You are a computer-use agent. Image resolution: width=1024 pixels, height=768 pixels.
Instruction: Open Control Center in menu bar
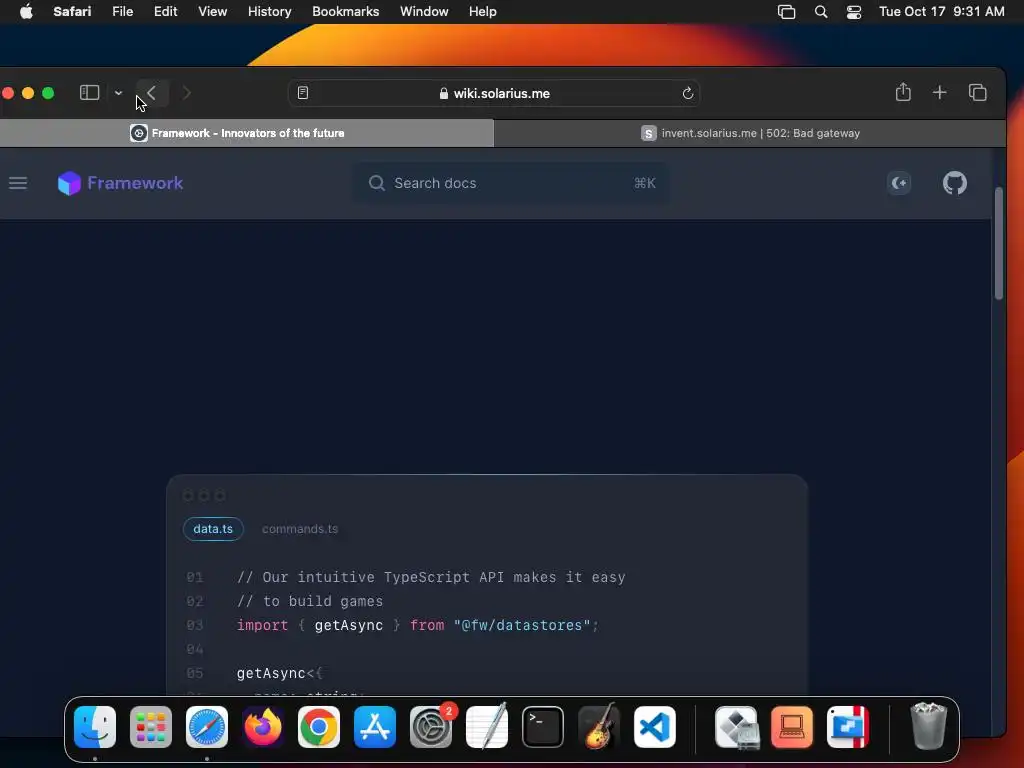click(x=854, y=12)
